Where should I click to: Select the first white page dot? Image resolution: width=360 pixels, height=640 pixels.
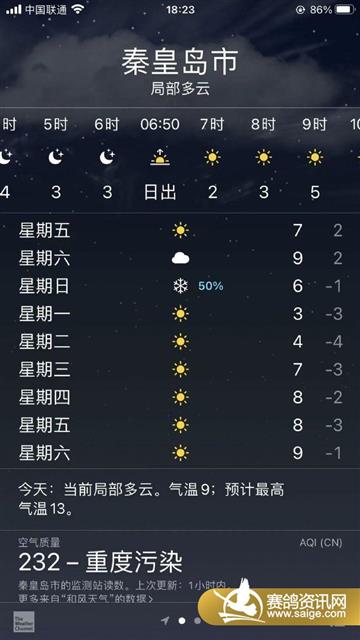(182, 621)
